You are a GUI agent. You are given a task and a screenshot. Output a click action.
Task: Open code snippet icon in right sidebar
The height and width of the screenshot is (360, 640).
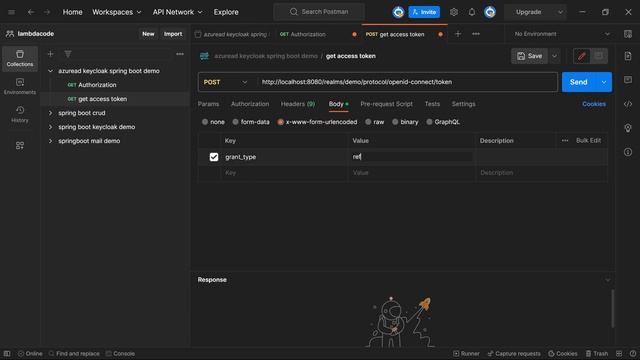point(628,104)
